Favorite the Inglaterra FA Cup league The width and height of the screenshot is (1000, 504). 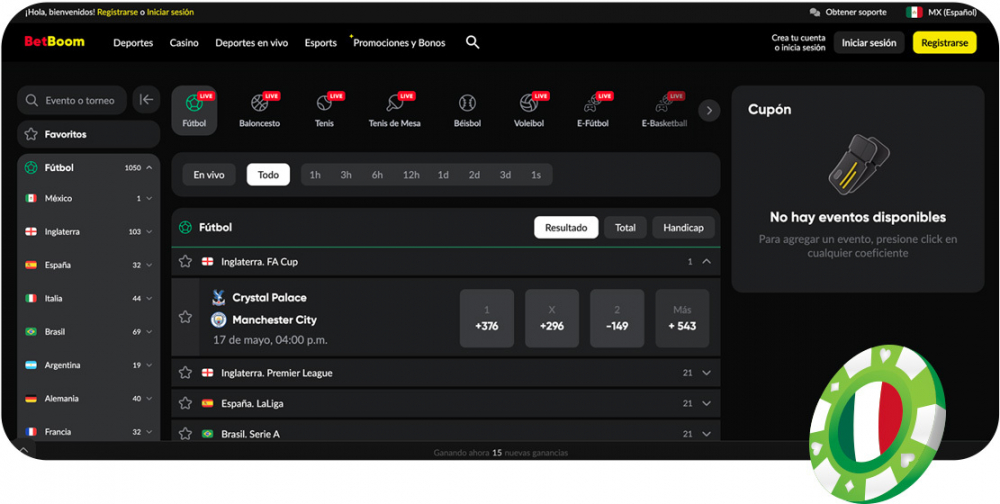[x=185, y=262]
